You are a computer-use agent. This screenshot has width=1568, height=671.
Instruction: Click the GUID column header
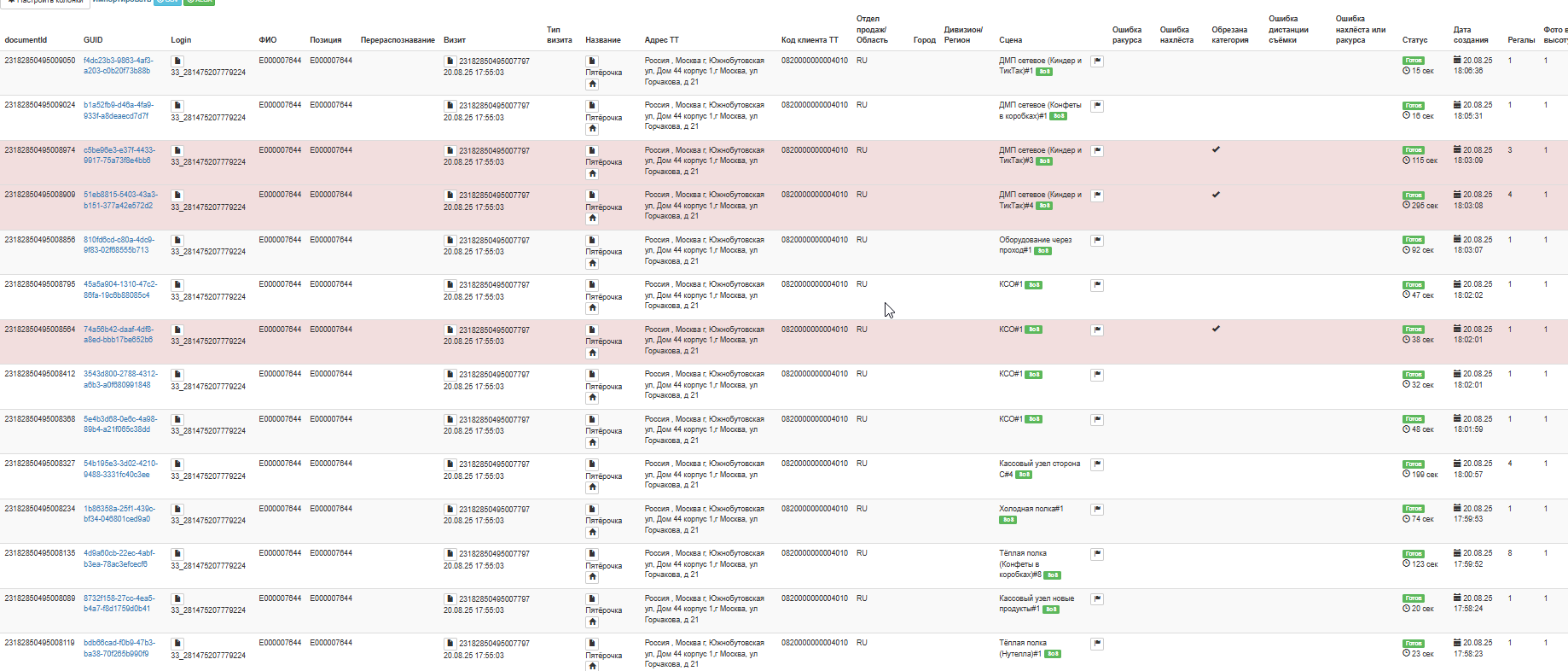coord(93,40)
